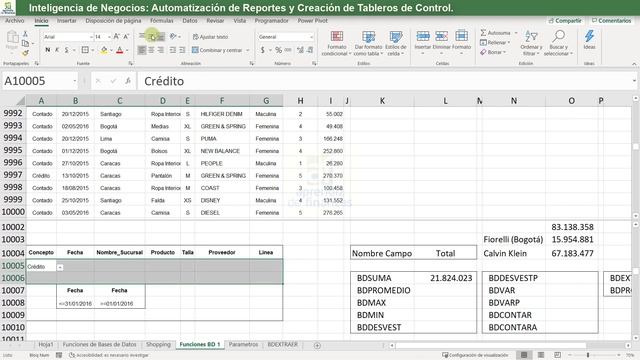Viewport: 640px width, 360px height.
Task: Toggle Subrayado (S) underline formatting
Action: click(x=67, y=50)
